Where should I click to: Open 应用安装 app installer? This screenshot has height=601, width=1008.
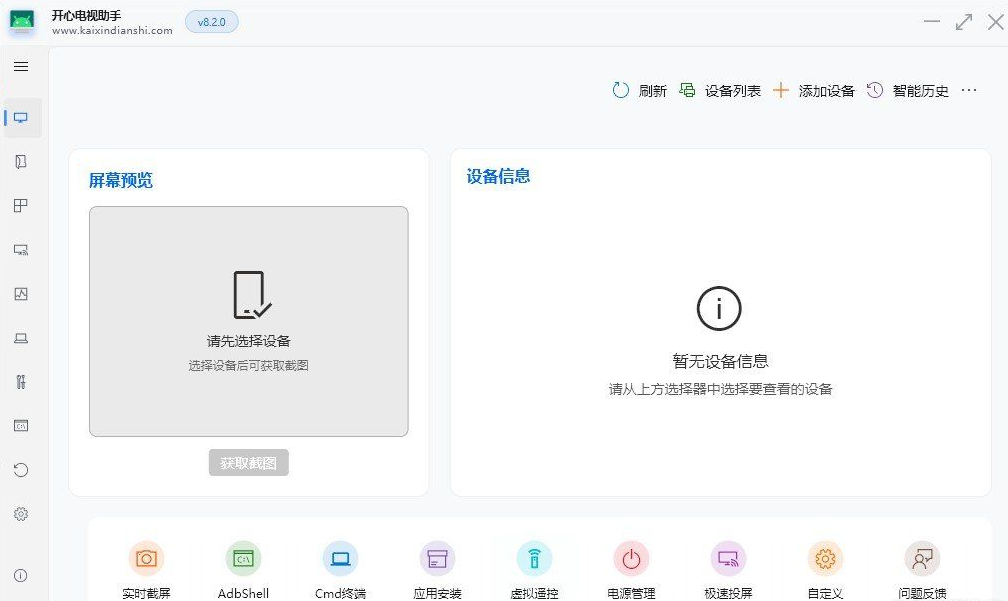click(437, 559)
